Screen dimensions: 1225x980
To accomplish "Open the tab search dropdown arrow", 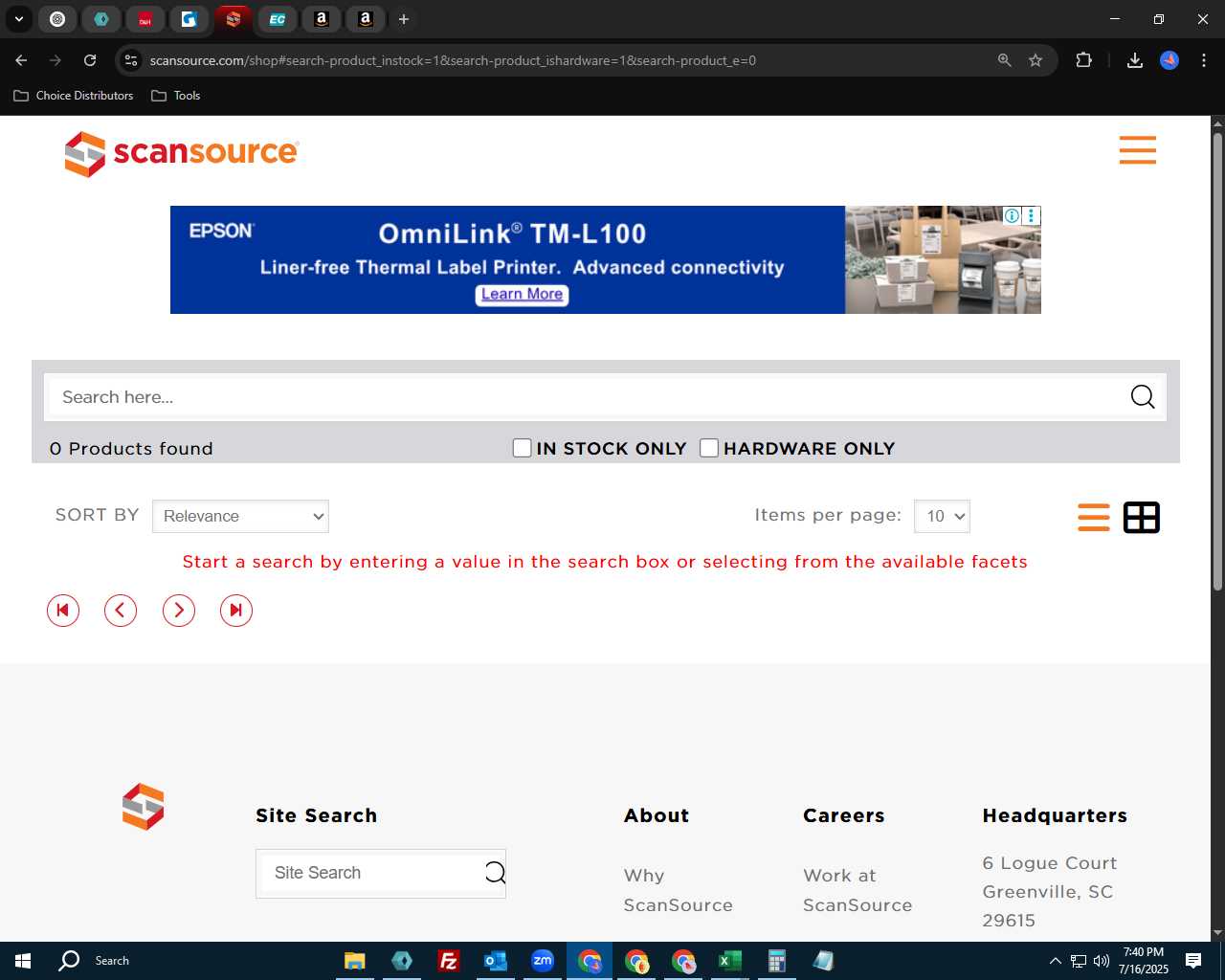I will 18,18.
